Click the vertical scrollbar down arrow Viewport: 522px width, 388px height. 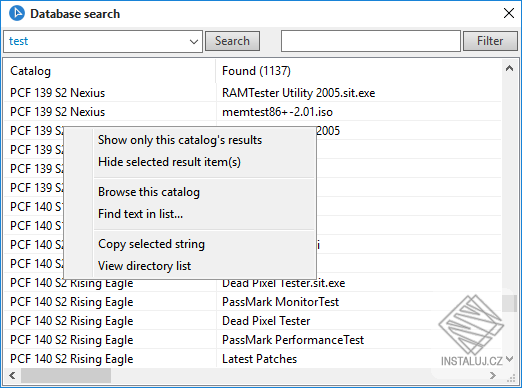click(509, 359)
